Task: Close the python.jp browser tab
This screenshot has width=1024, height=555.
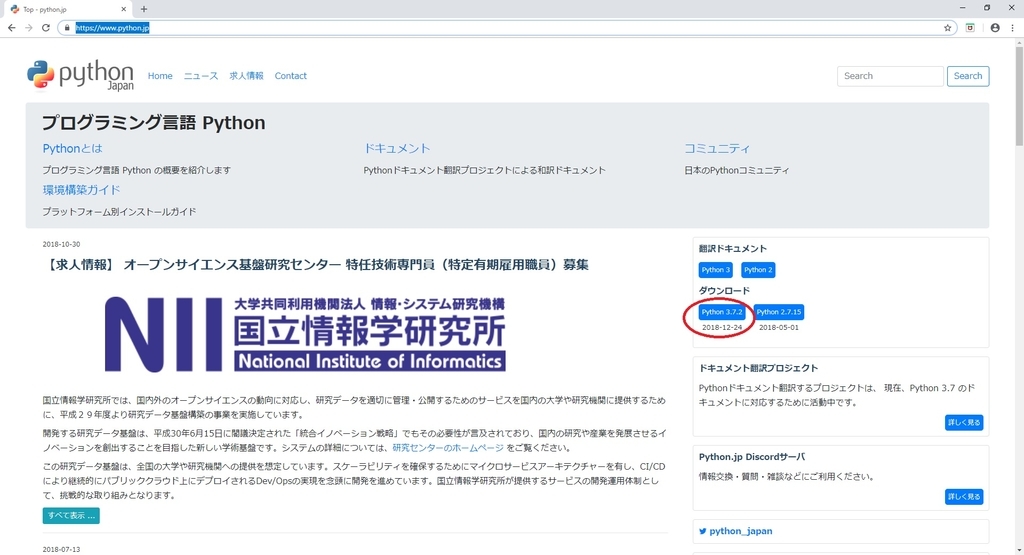Action: [x=124, y=9]
